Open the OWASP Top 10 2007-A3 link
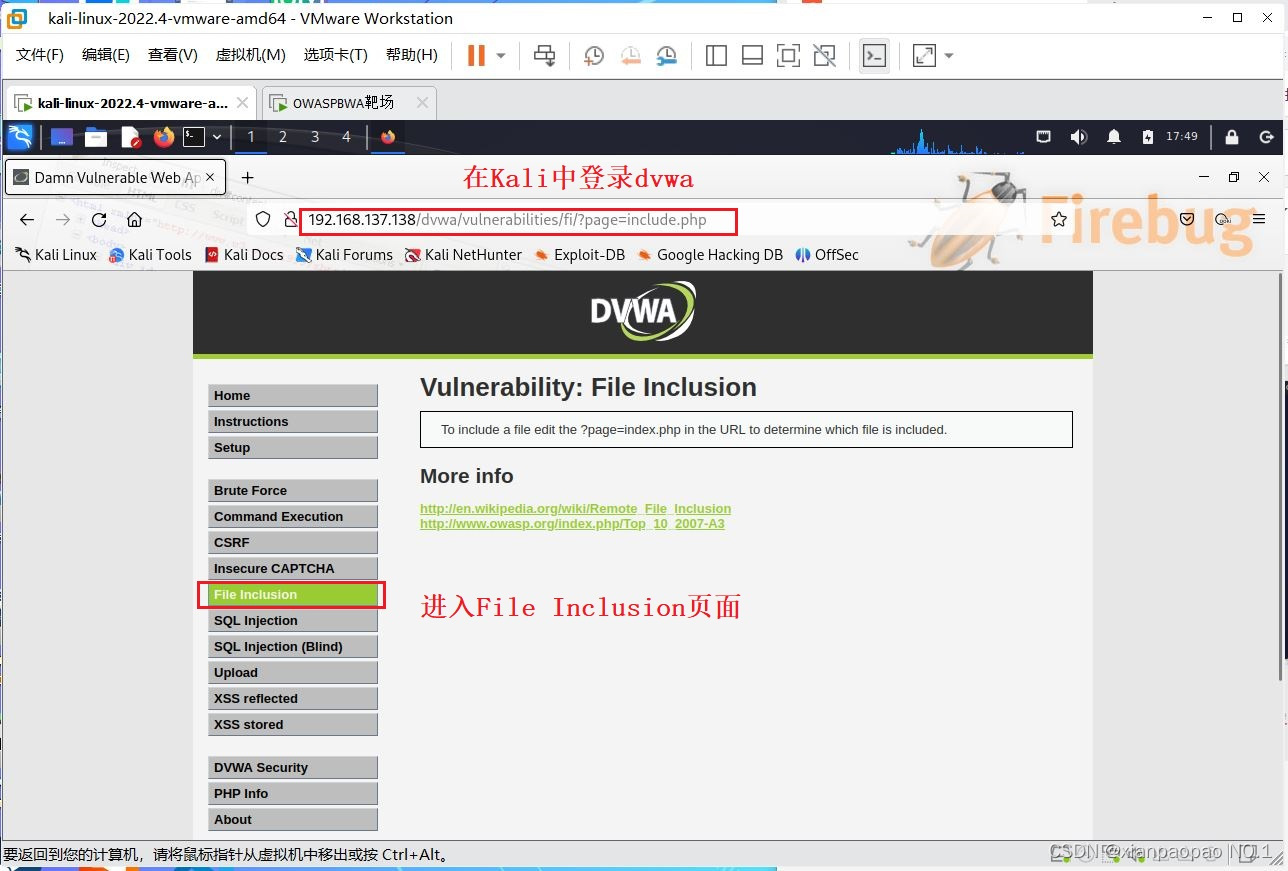The image size is (1288, 871). (572, 524)
